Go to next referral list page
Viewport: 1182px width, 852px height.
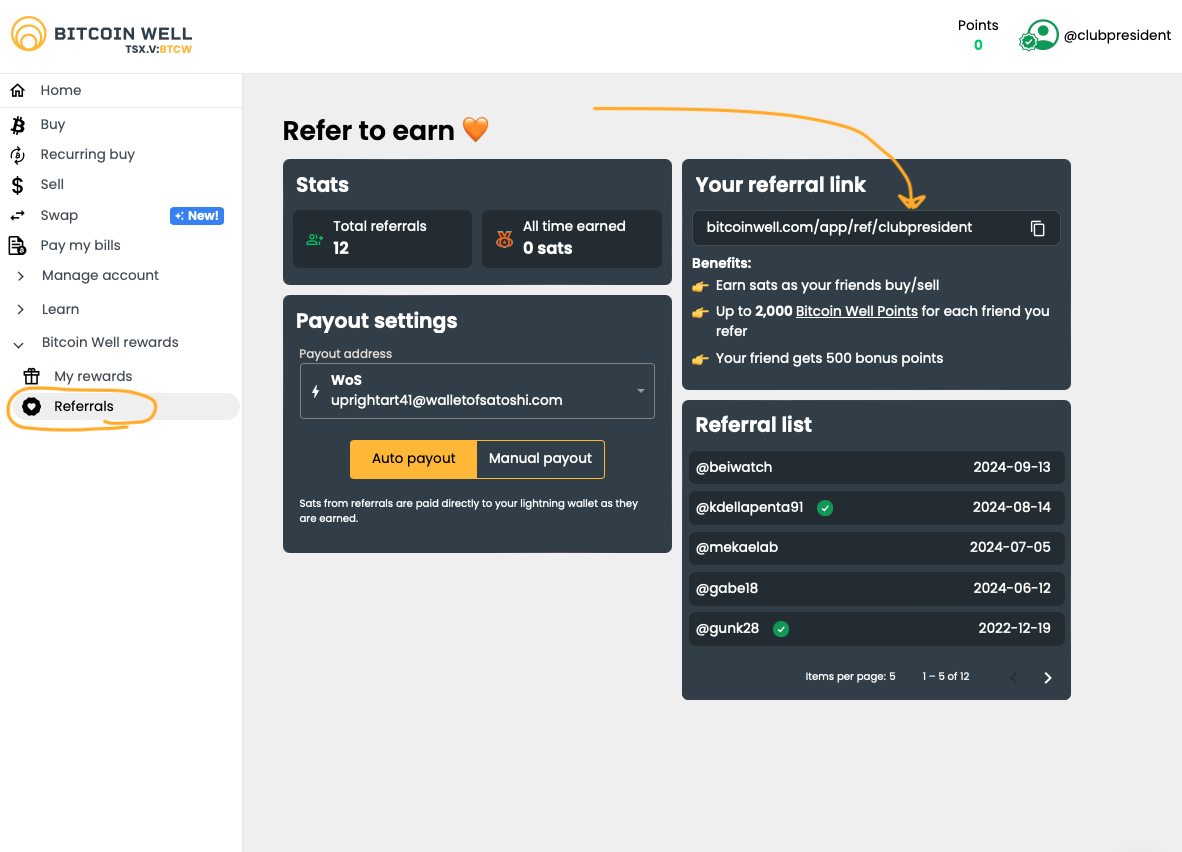click(1047, 678)
